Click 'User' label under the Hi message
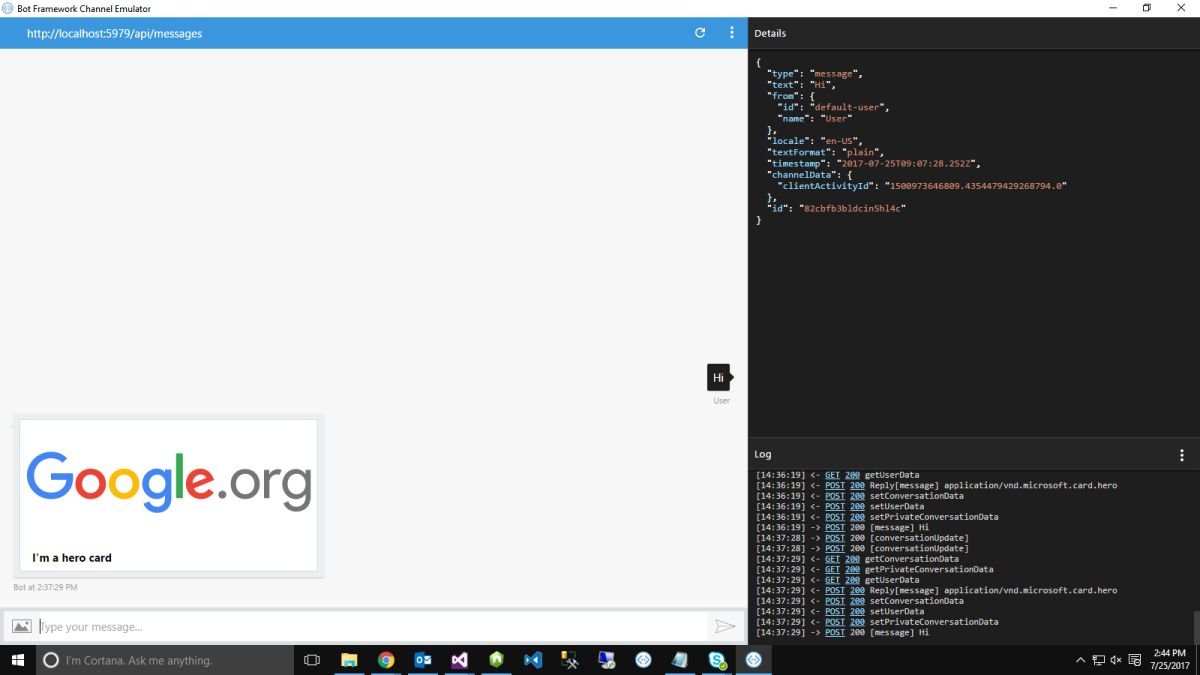 [721, 401]
